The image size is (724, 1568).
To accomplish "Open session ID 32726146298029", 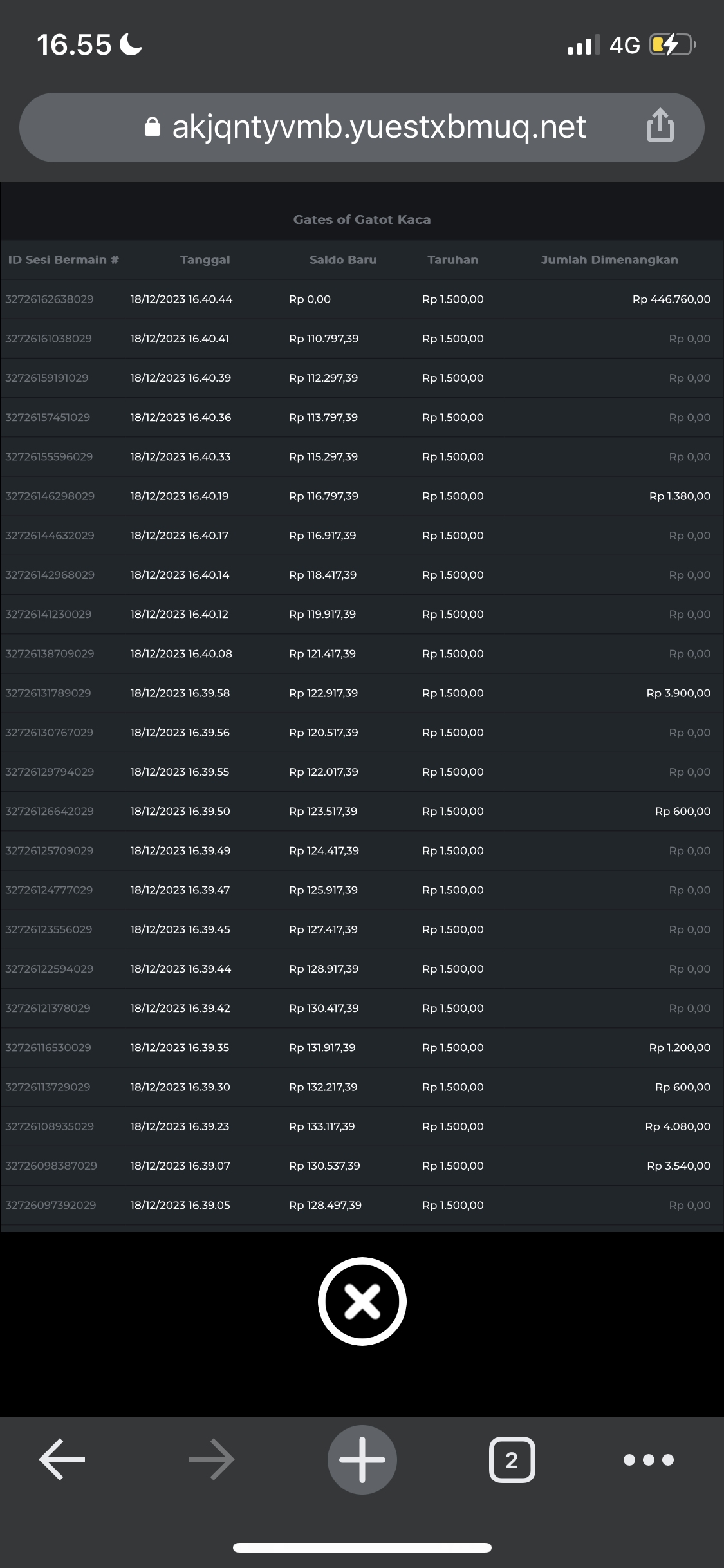I will 50,496.
